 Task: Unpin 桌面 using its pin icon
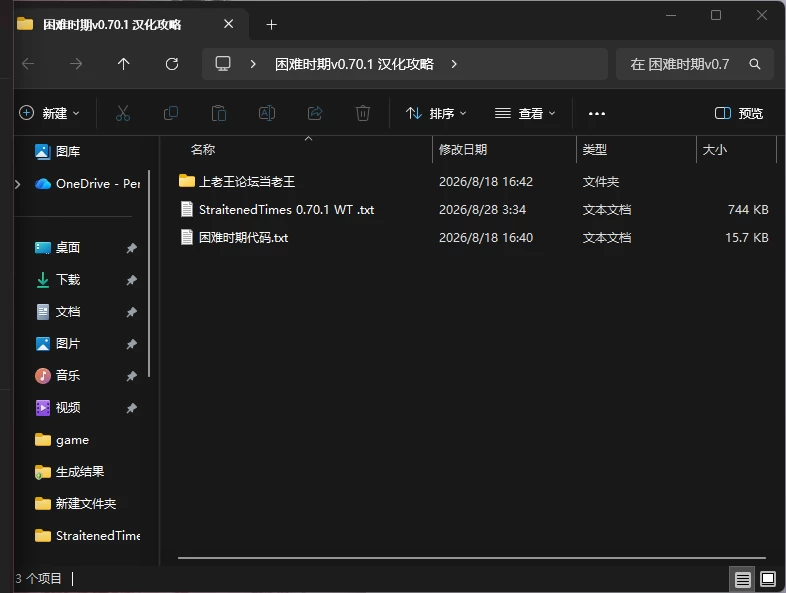(x=131, y=248)
